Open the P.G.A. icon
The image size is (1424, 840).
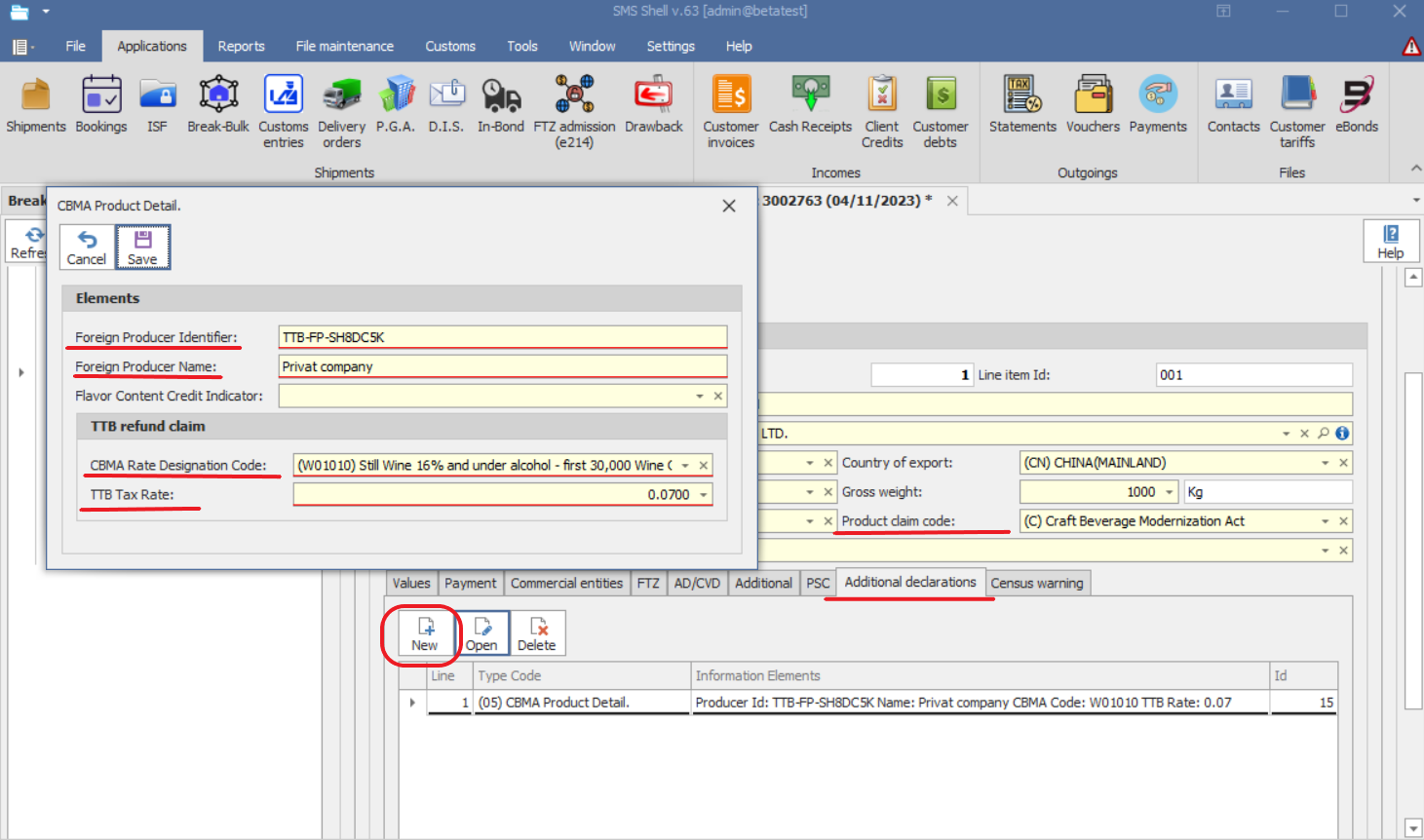396,105
